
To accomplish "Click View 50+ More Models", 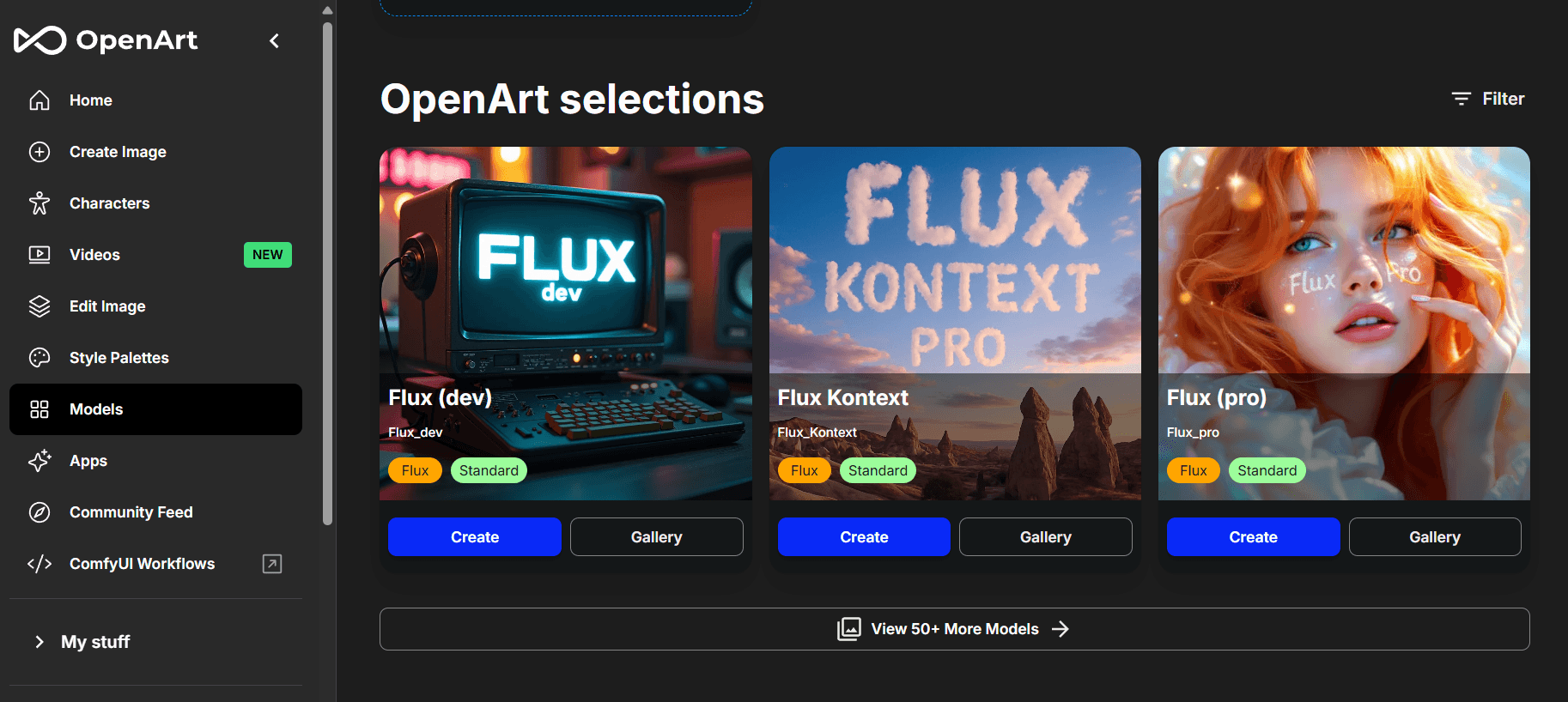I will [954, 629].
